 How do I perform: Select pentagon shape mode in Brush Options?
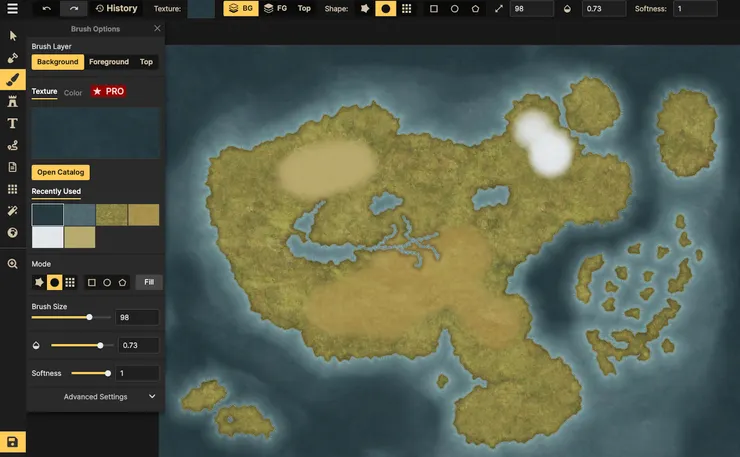[x=122, y=282]
